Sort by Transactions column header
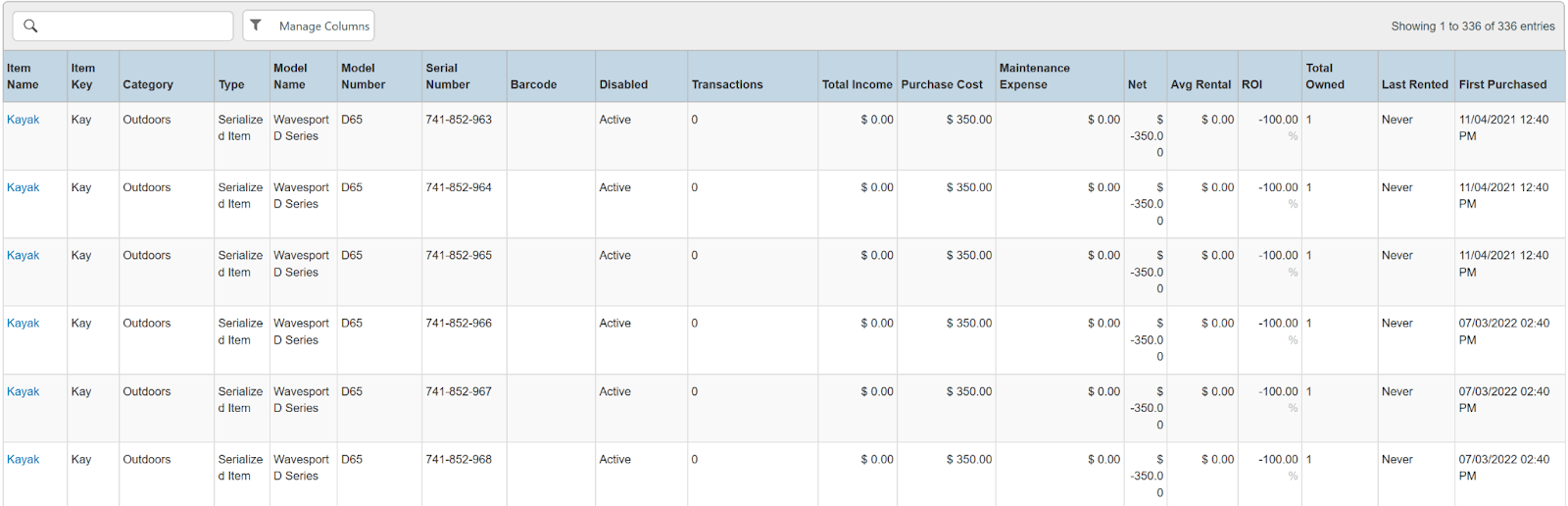This screenshot has width=1568, height=506. [727, 85]
